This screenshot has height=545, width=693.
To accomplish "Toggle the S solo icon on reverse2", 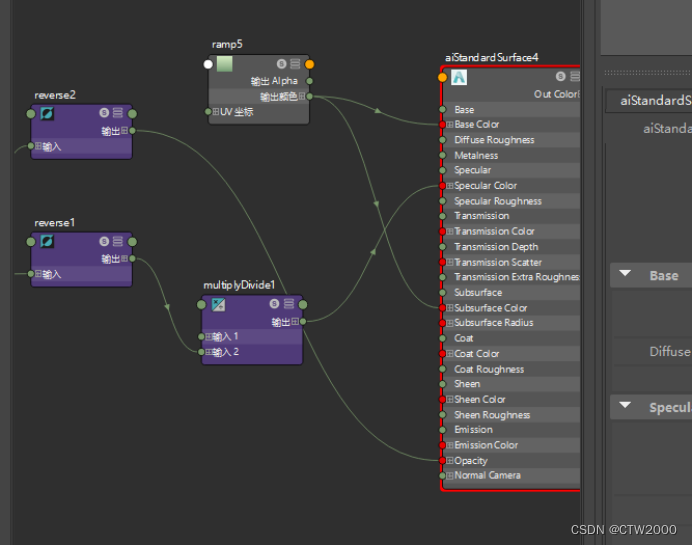I will [x=104, y=113].
